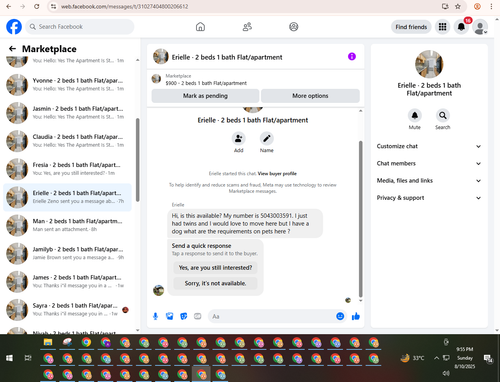Expand Media, files and links section
Screen dimensions: 500x382
[x=429, y=181]
